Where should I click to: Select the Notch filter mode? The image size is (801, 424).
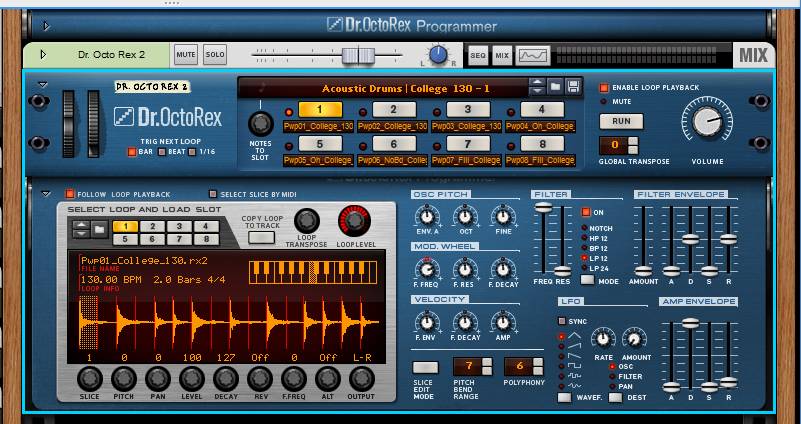click(x=584, y=228)
